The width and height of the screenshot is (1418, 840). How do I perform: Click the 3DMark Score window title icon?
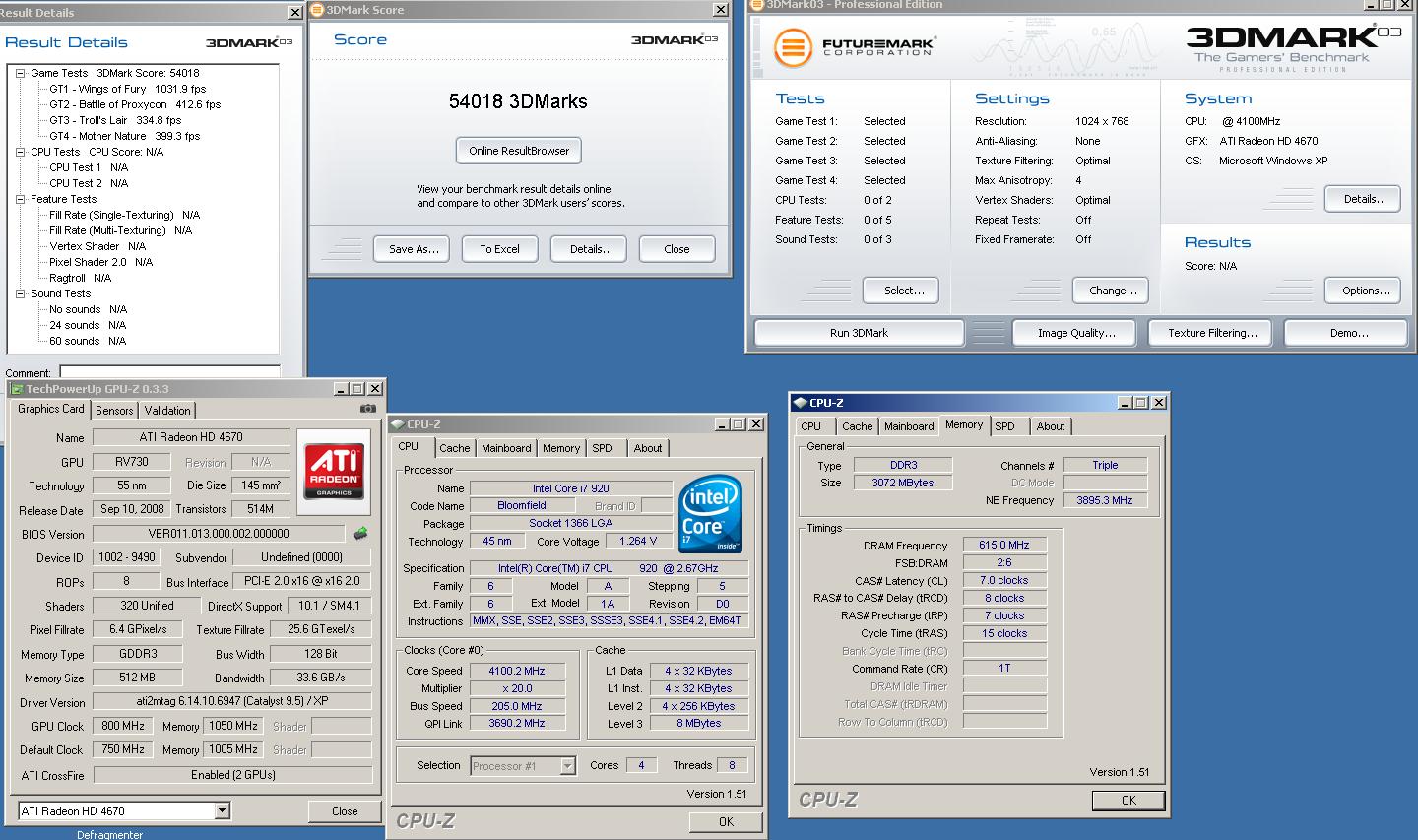[x=317, y=10]
